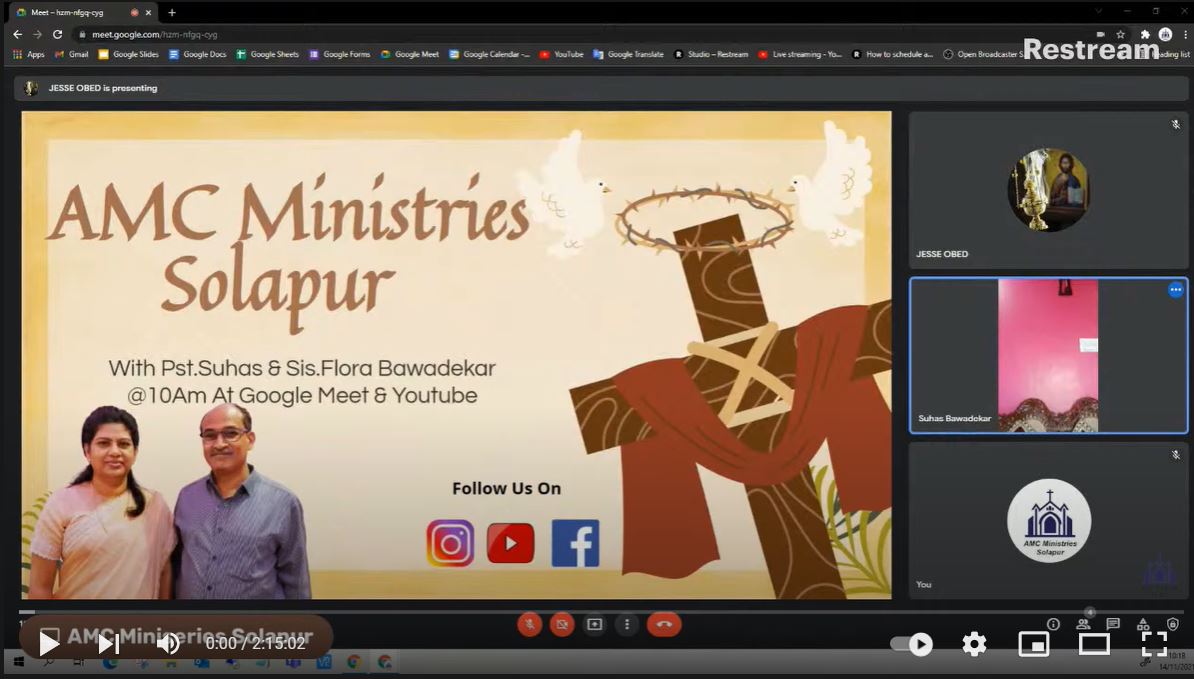Mute the YouTube player volume

168,644
